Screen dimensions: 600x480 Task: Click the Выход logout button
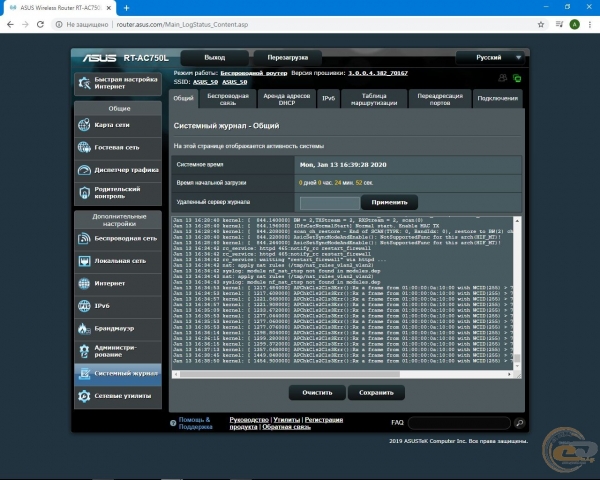215,57
